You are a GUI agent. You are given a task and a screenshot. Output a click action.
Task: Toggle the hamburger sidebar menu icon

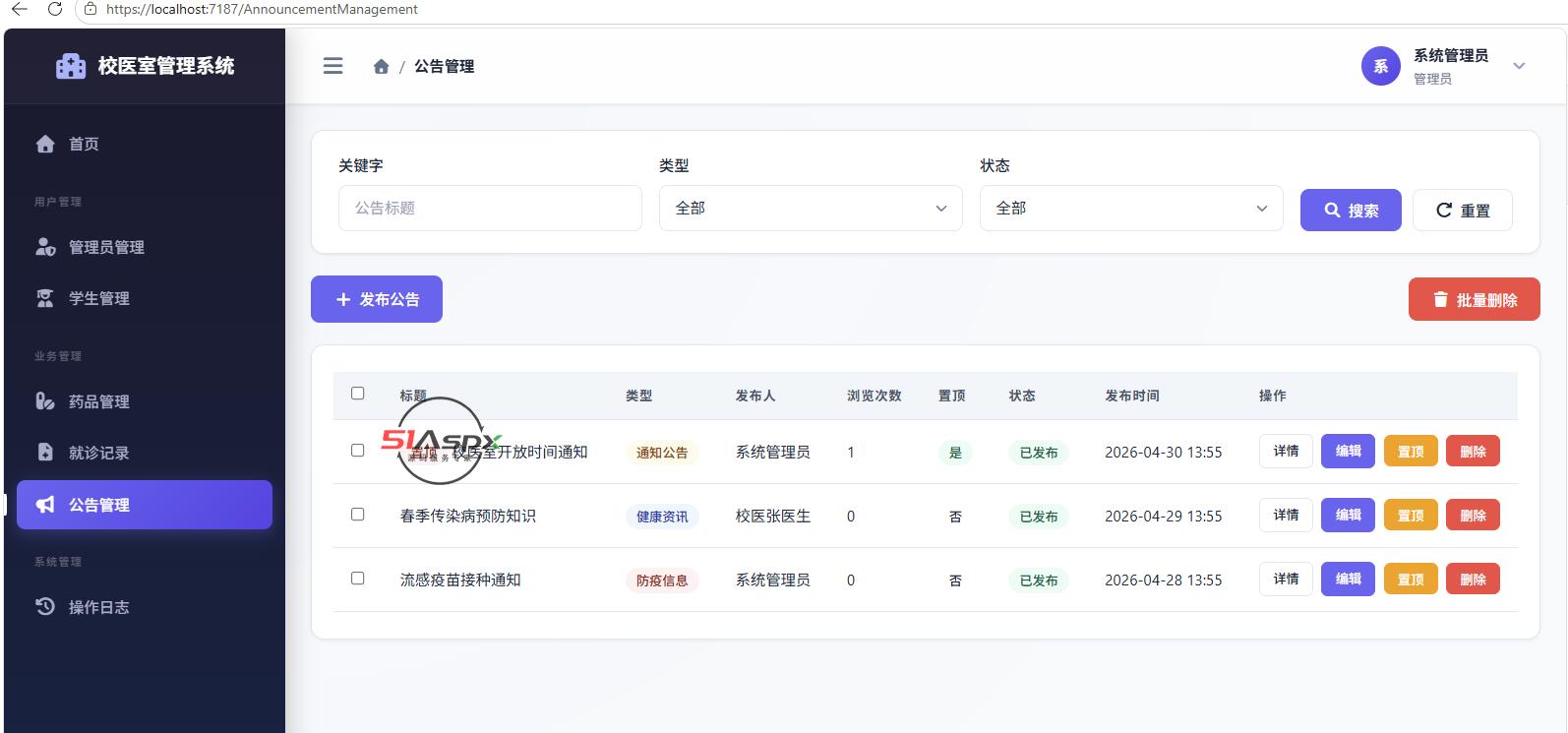point(333,66)
